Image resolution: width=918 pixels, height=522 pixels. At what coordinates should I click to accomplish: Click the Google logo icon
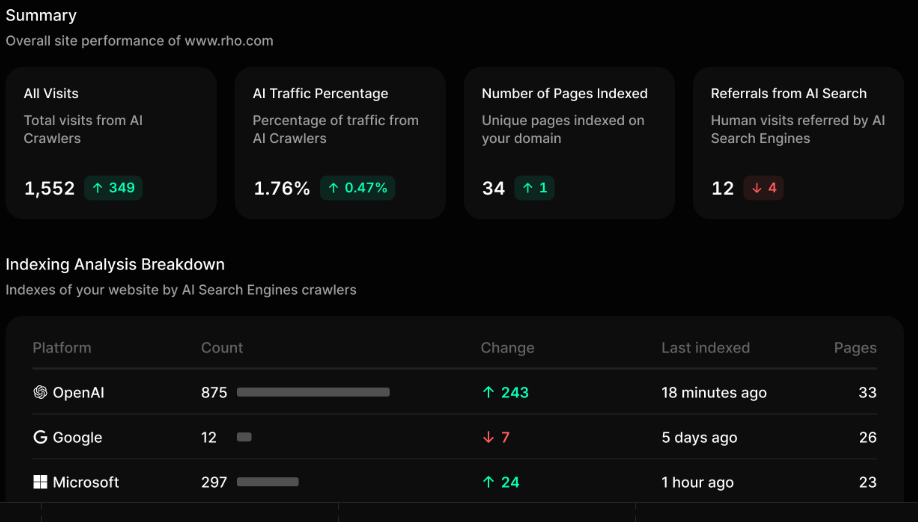point(40,437)
